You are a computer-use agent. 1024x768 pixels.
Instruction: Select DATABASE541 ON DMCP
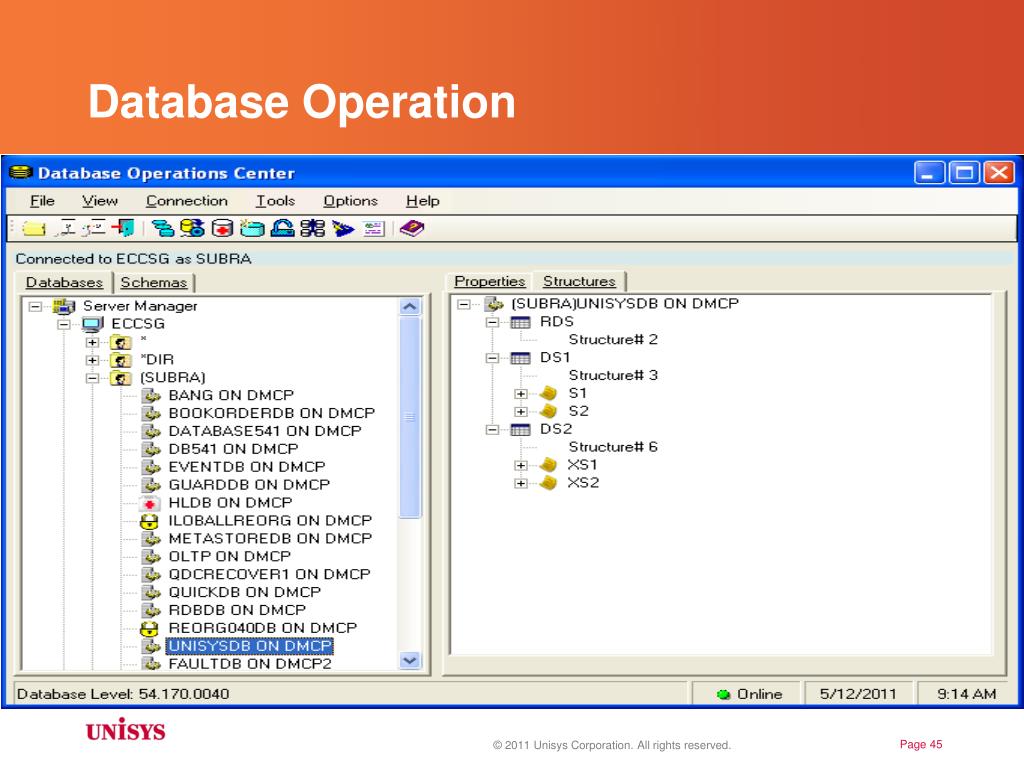[x=264, y=431]
